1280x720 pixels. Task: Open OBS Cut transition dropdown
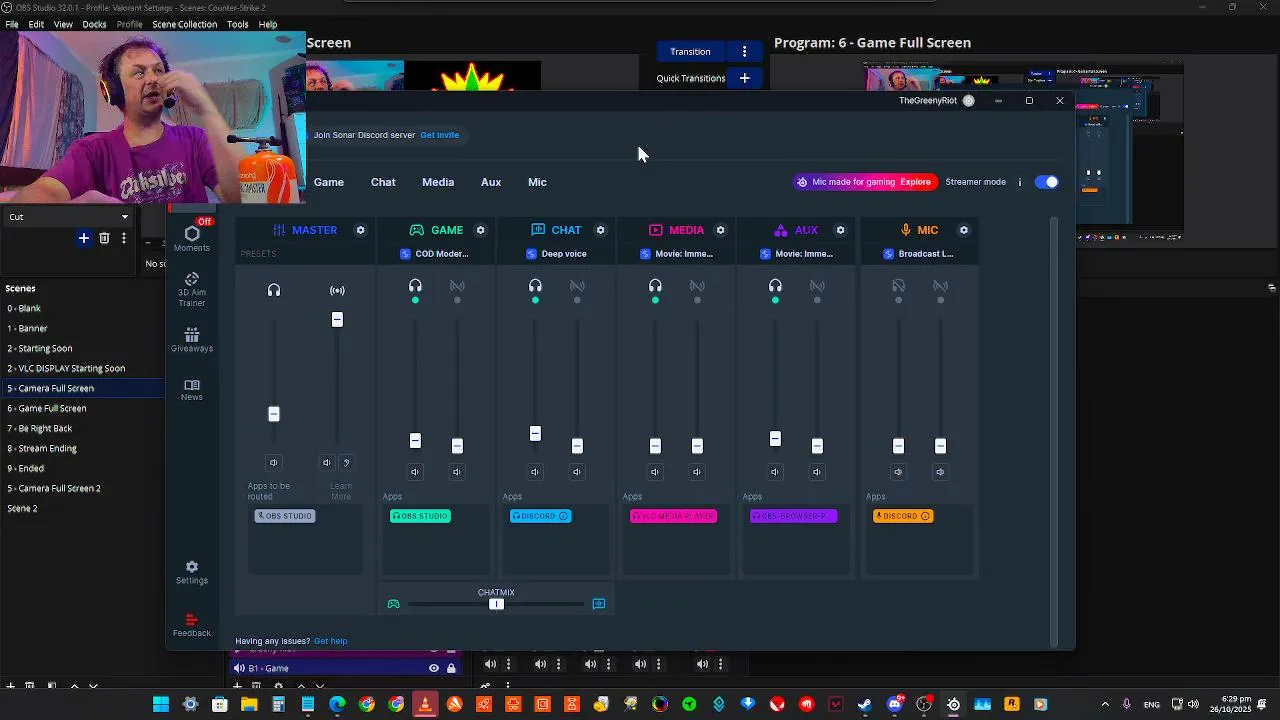click(x=68, y=217)
